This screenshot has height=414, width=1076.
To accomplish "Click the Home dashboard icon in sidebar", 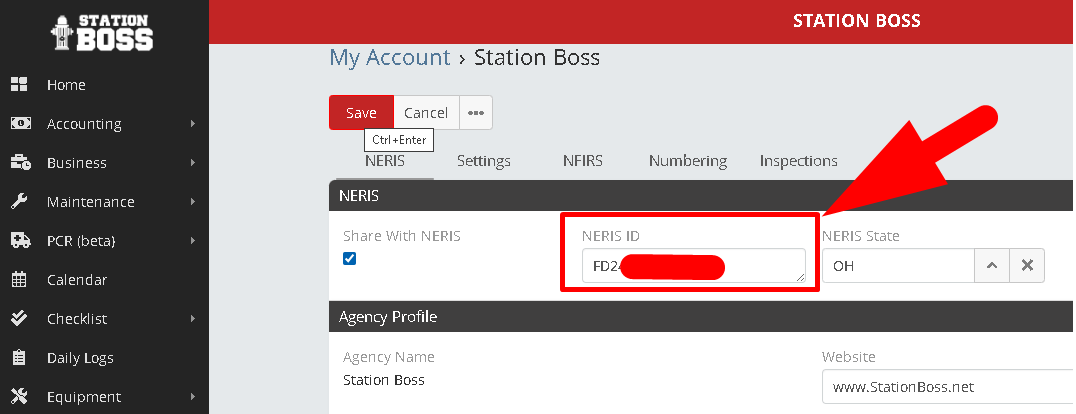I will tap(19, 85).
